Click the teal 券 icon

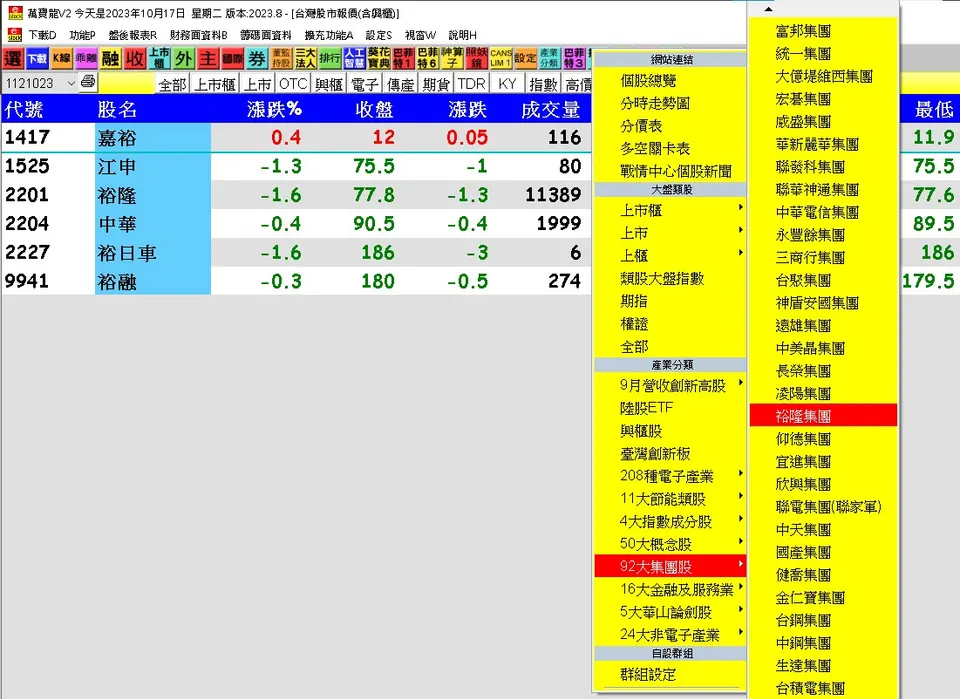point(257,59)
